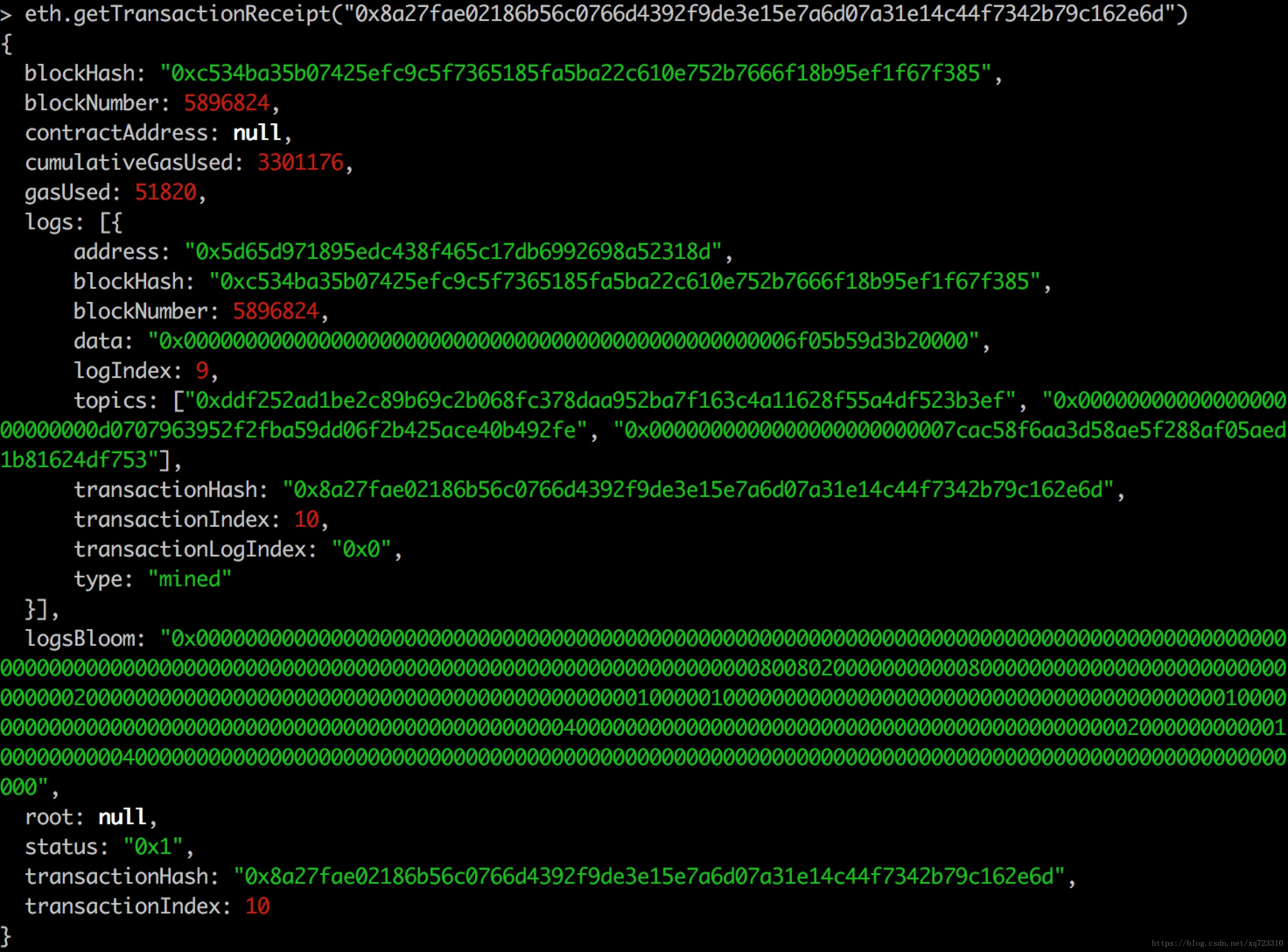This screenshot has height=952, width=1288.
Task: Click the logs opening bracket
Action: click(111, 222)
